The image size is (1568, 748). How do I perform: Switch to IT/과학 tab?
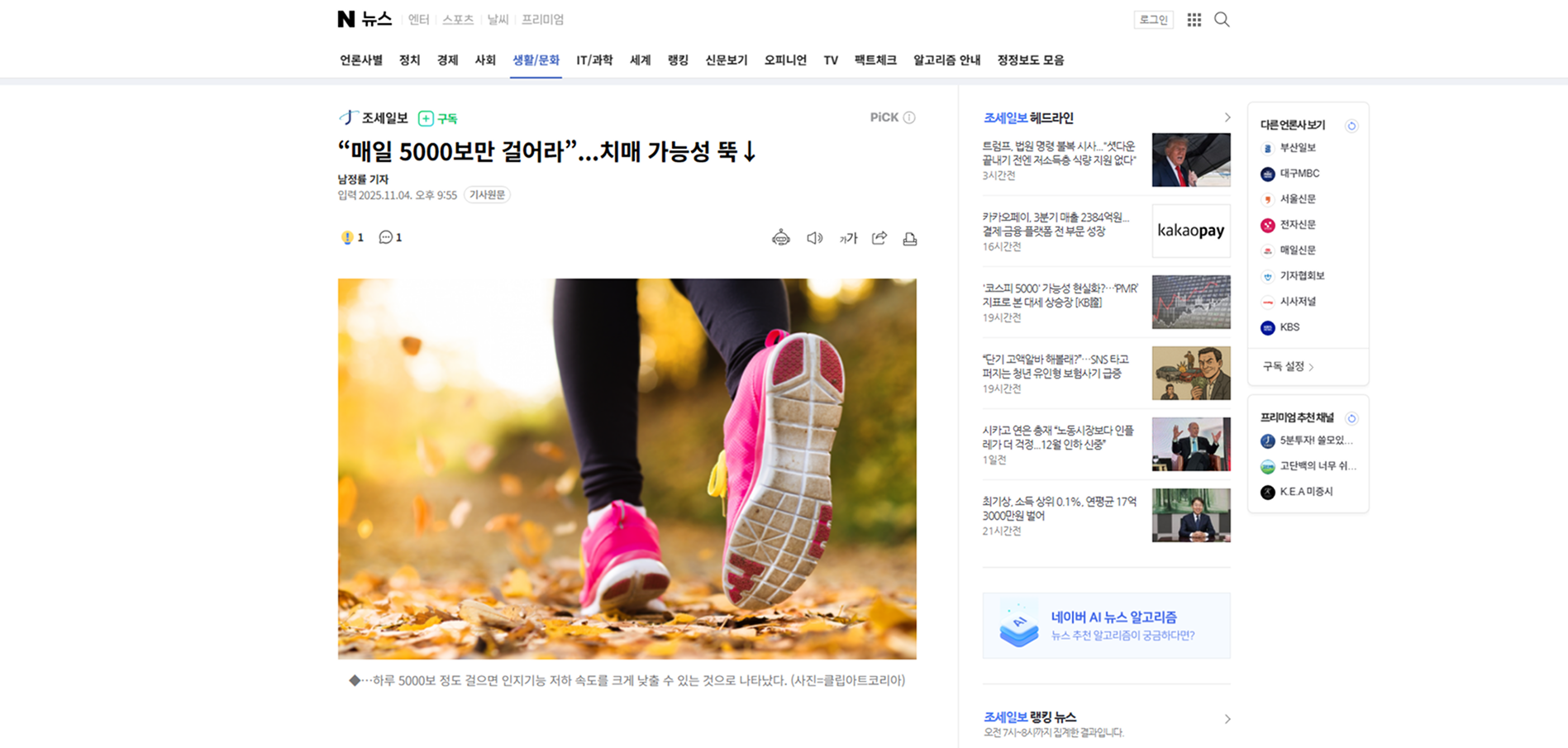coord(594,60)
